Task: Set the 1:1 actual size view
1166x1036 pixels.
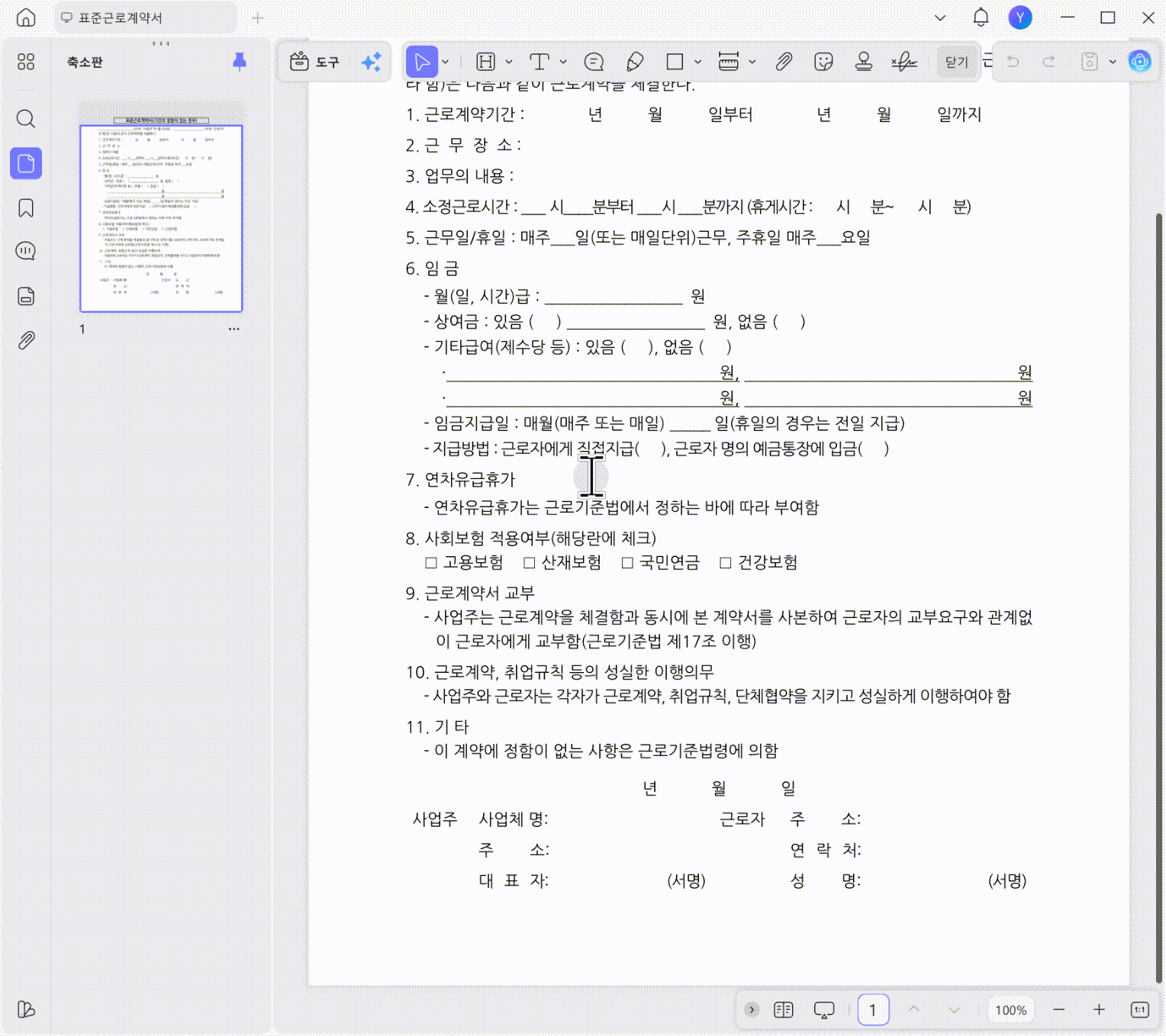Action: tap(1140, 1010)
